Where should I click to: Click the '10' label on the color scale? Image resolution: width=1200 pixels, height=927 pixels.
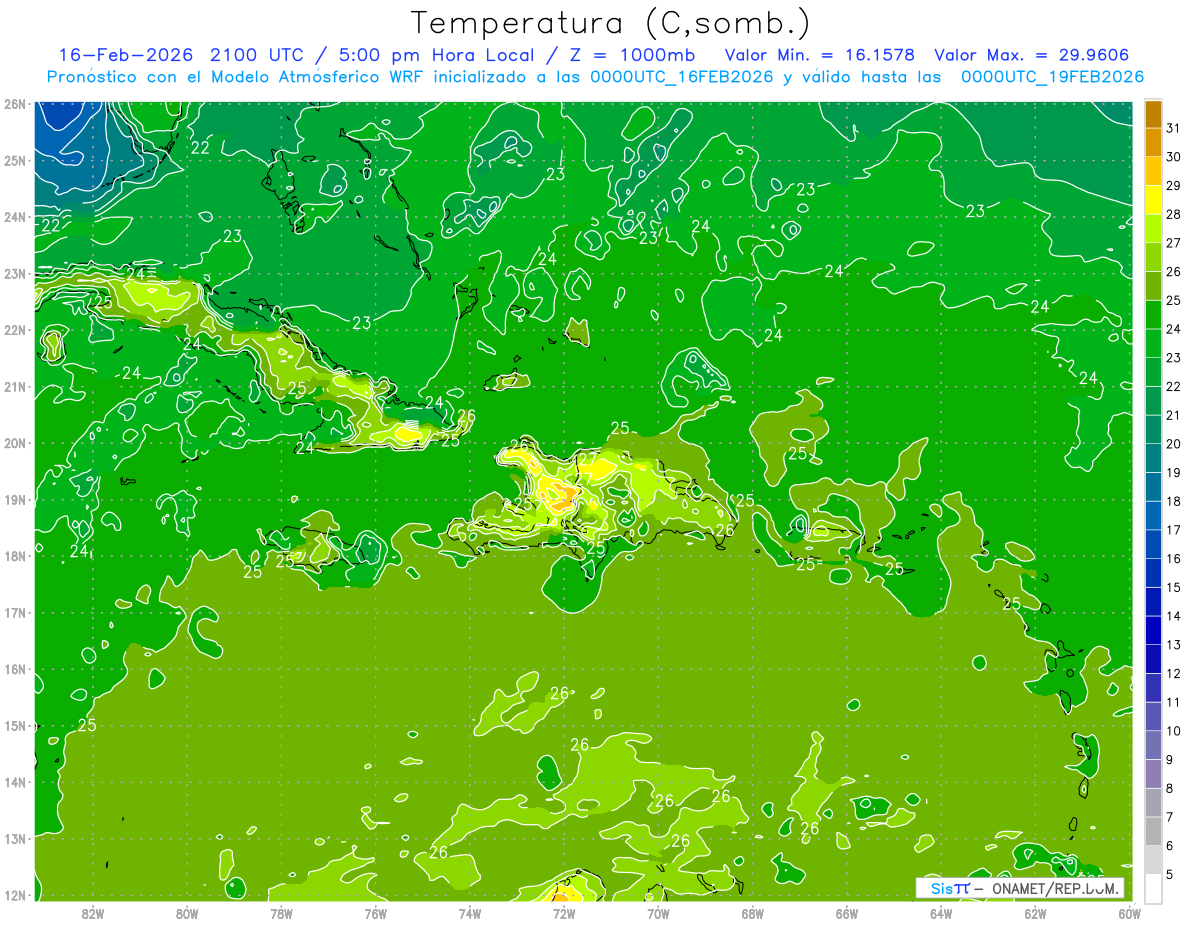1173,732
